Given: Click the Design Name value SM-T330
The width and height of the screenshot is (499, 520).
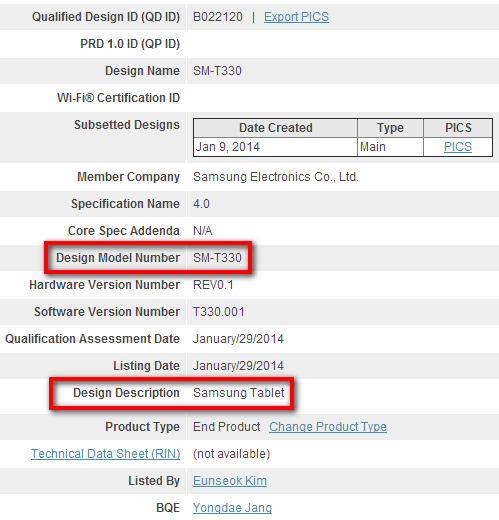Looking at the screenshot, I should coord(217,71).
